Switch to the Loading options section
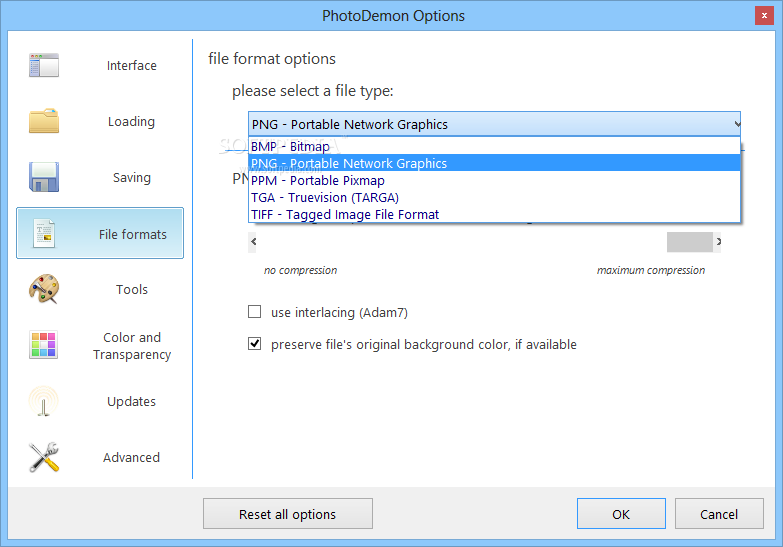Screen dimensions: 783x547 click(x=100, y=121)
